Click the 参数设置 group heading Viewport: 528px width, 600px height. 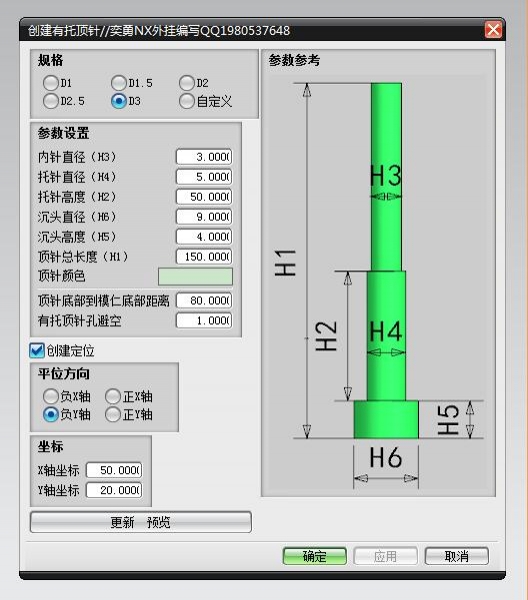(x=64, y=133)
